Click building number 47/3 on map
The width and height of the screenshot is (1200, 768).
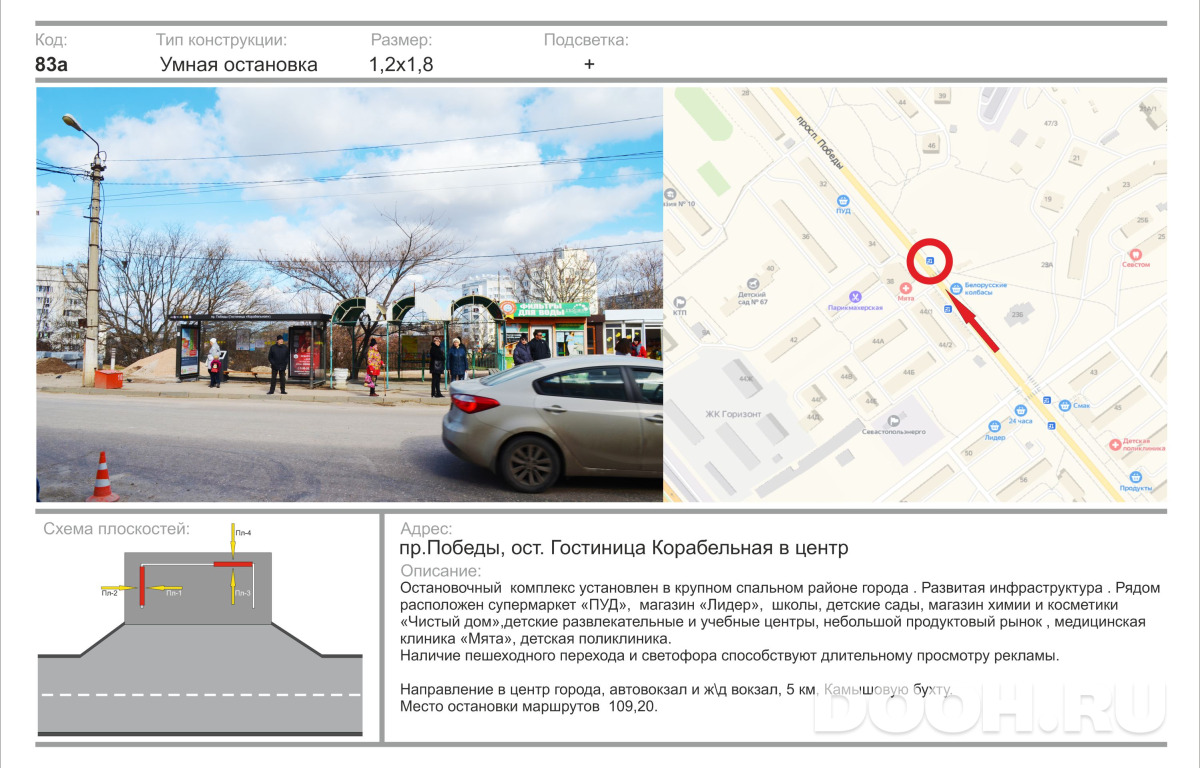coord(1050,123)
